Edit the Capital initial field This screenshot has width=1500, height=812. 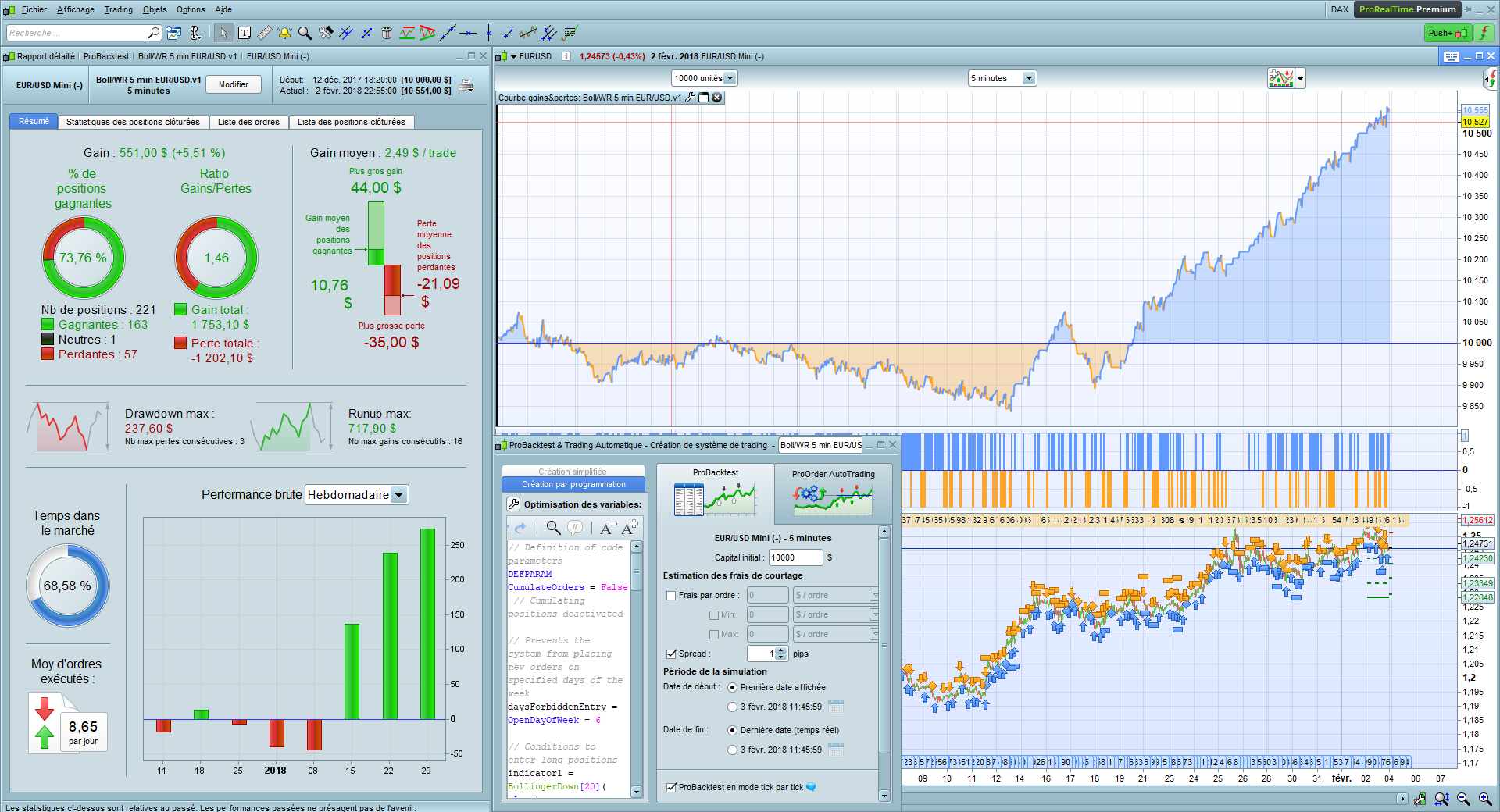(x=795, y=557)
